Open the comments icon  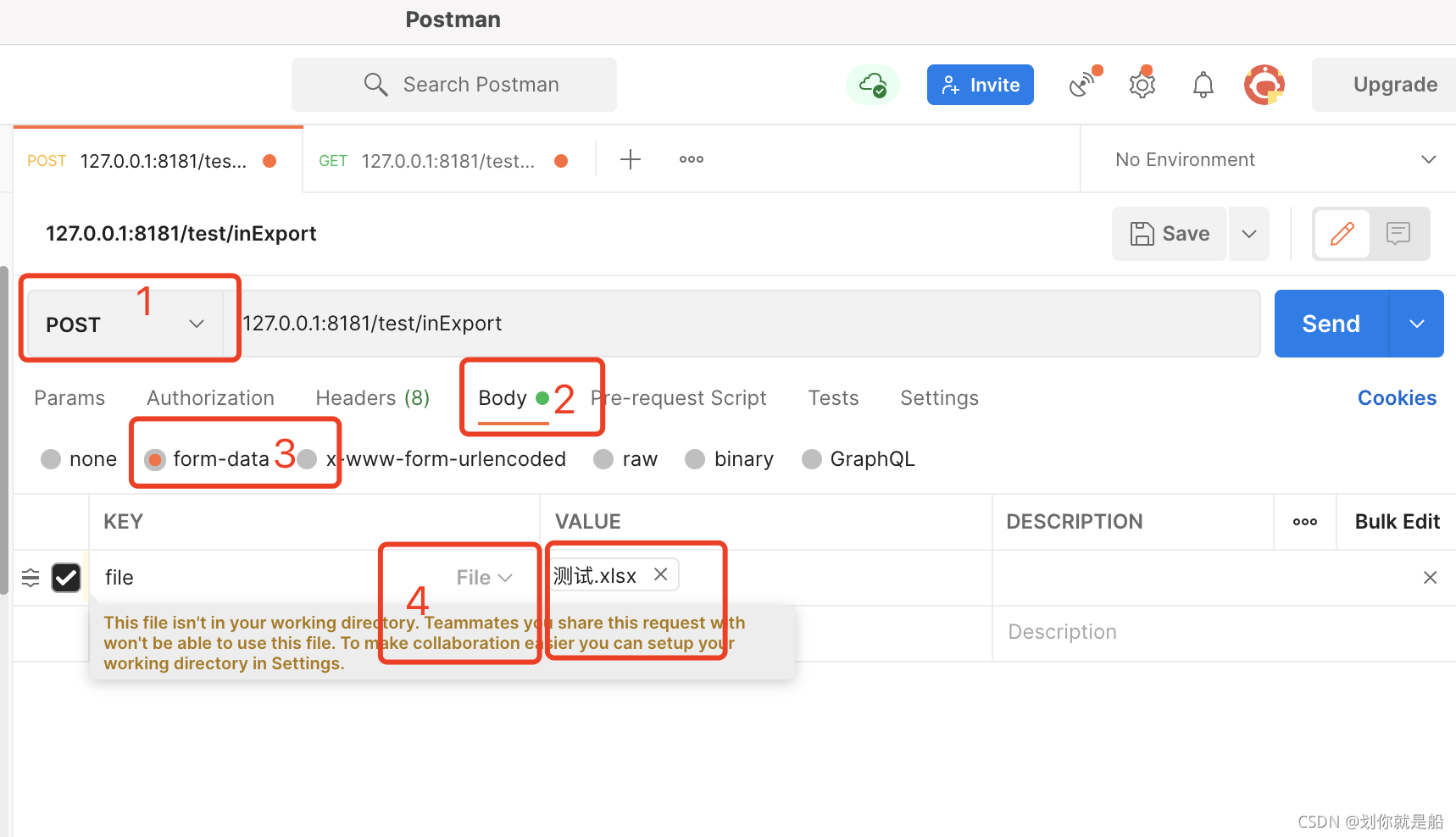(1398, 234)
